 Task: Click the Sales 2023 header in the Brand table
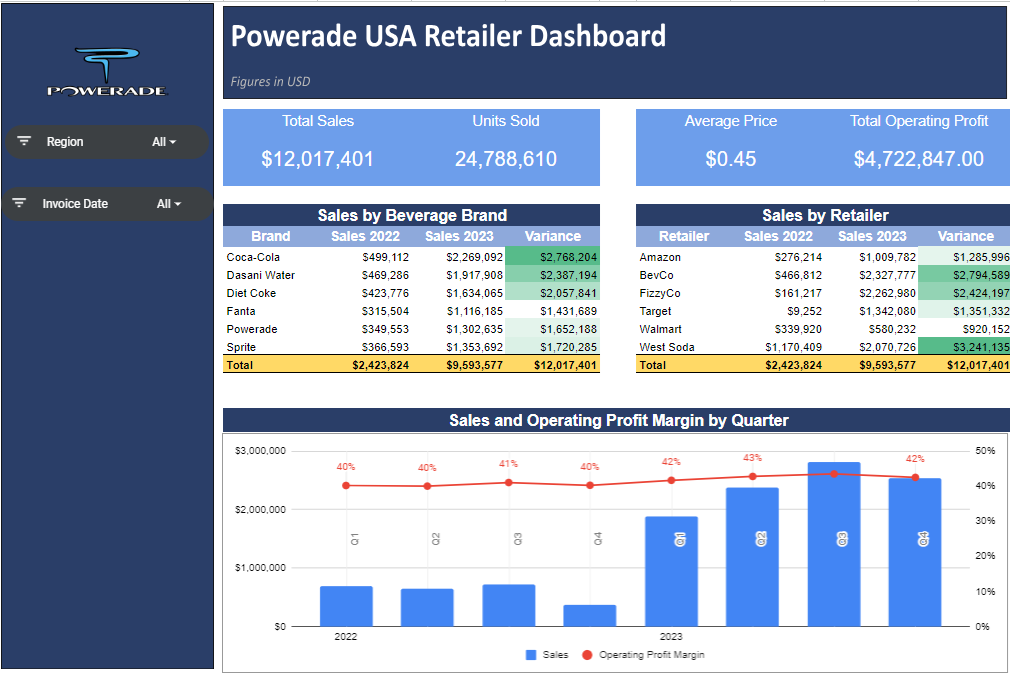(x=458, y=237)
